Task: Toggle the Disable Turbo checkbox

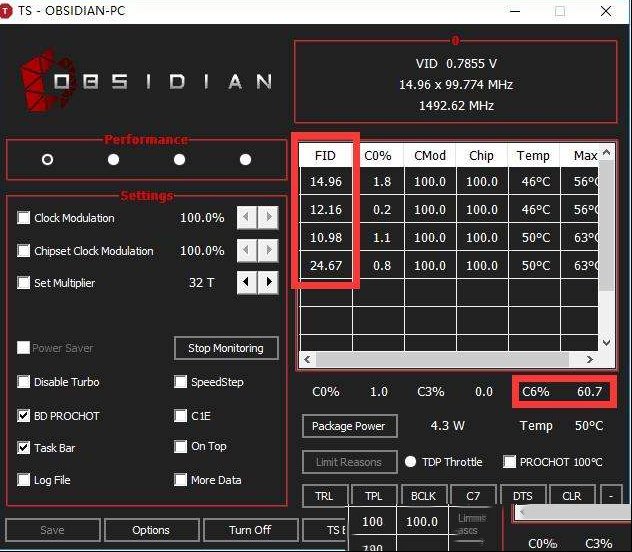Action: click(23, 382)
